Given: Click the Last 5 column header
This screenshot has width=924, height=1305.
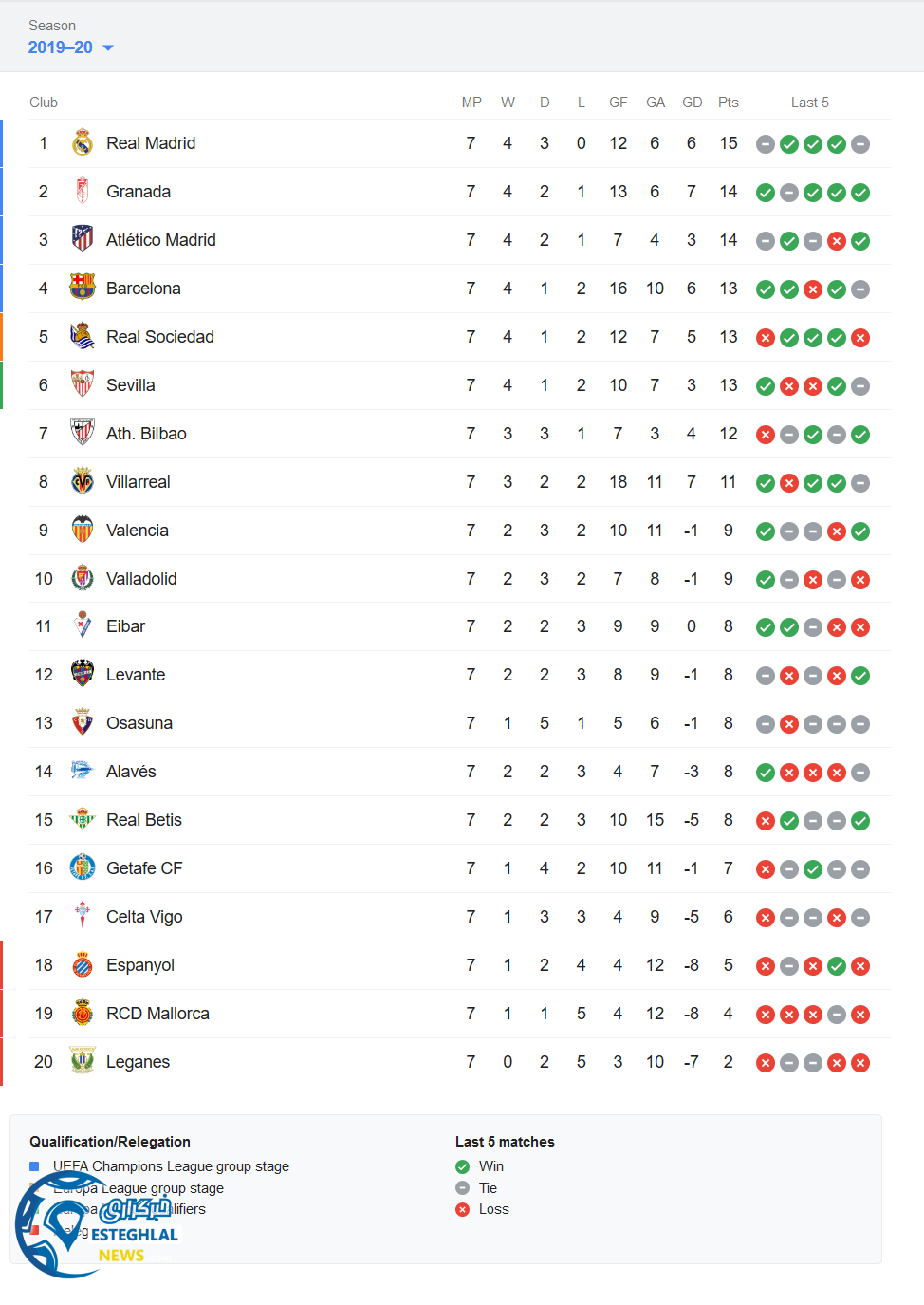Looking at the screenshot, I should 810,103.
